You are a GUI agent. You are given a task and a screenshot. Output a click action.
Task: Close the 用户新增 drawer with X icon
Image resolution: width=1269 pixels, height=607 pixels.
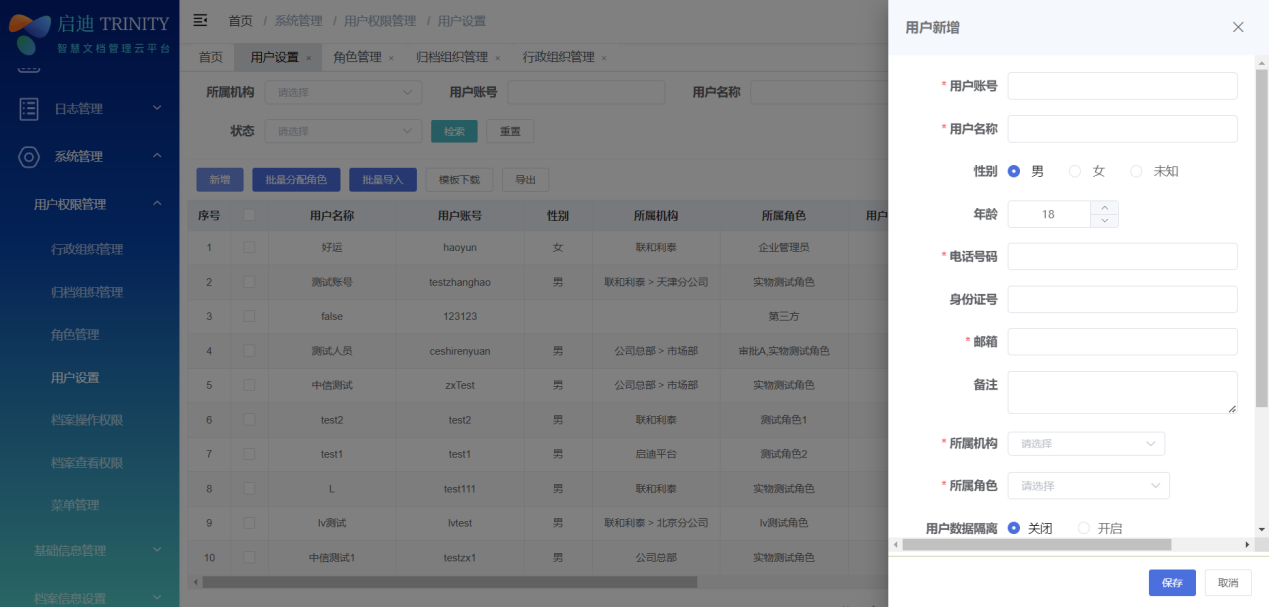coord(1238,27)
